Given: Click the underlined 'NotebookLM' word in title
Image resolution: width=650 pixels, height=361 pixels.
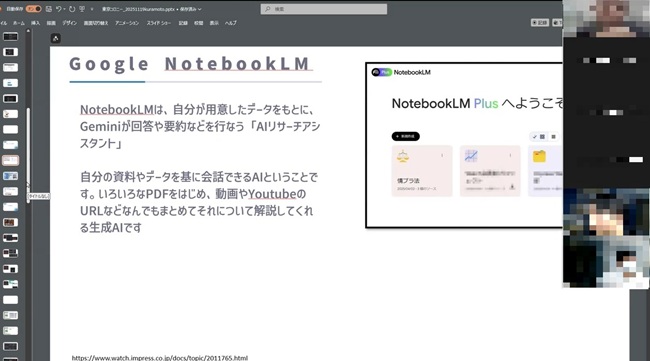Looking at the screenshot, I should coord(237,64).
